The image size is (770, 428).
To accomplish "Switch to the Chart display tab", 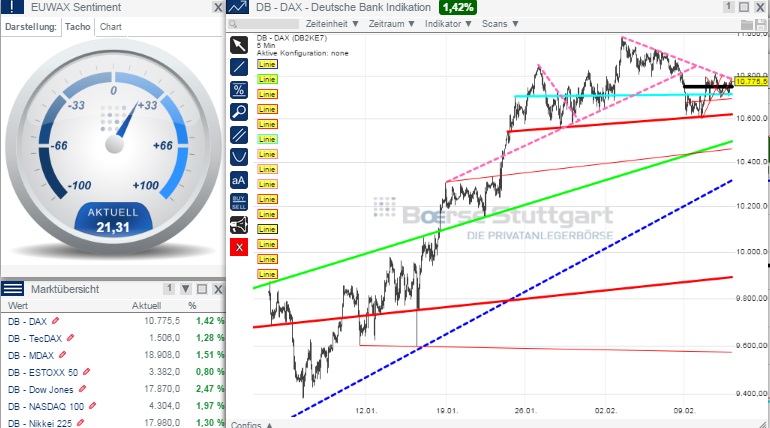I will (x=110, y=27).
